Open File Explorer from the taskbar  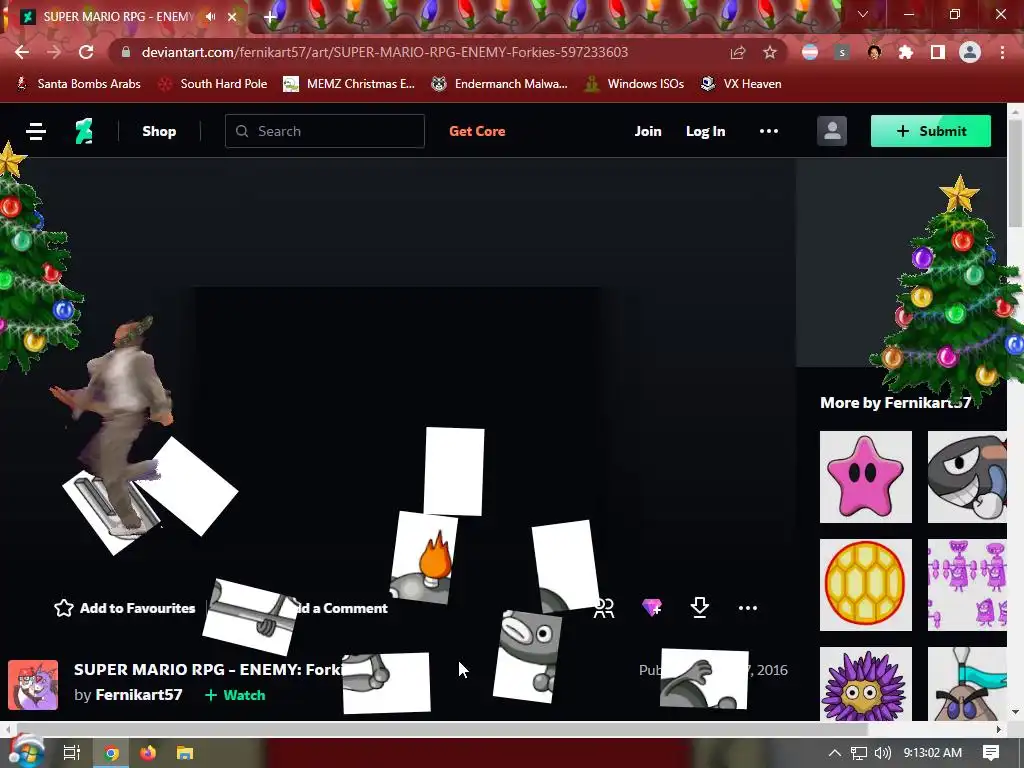pyautogui.click(x=185, y=753)
